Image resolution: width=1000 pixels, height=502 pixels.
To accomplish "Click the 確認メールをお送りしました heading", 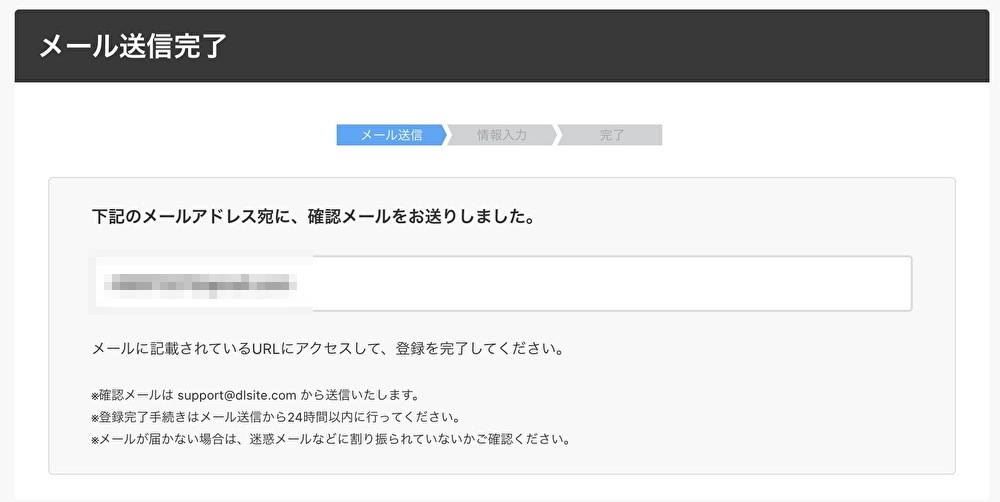I will coord(311,217).
